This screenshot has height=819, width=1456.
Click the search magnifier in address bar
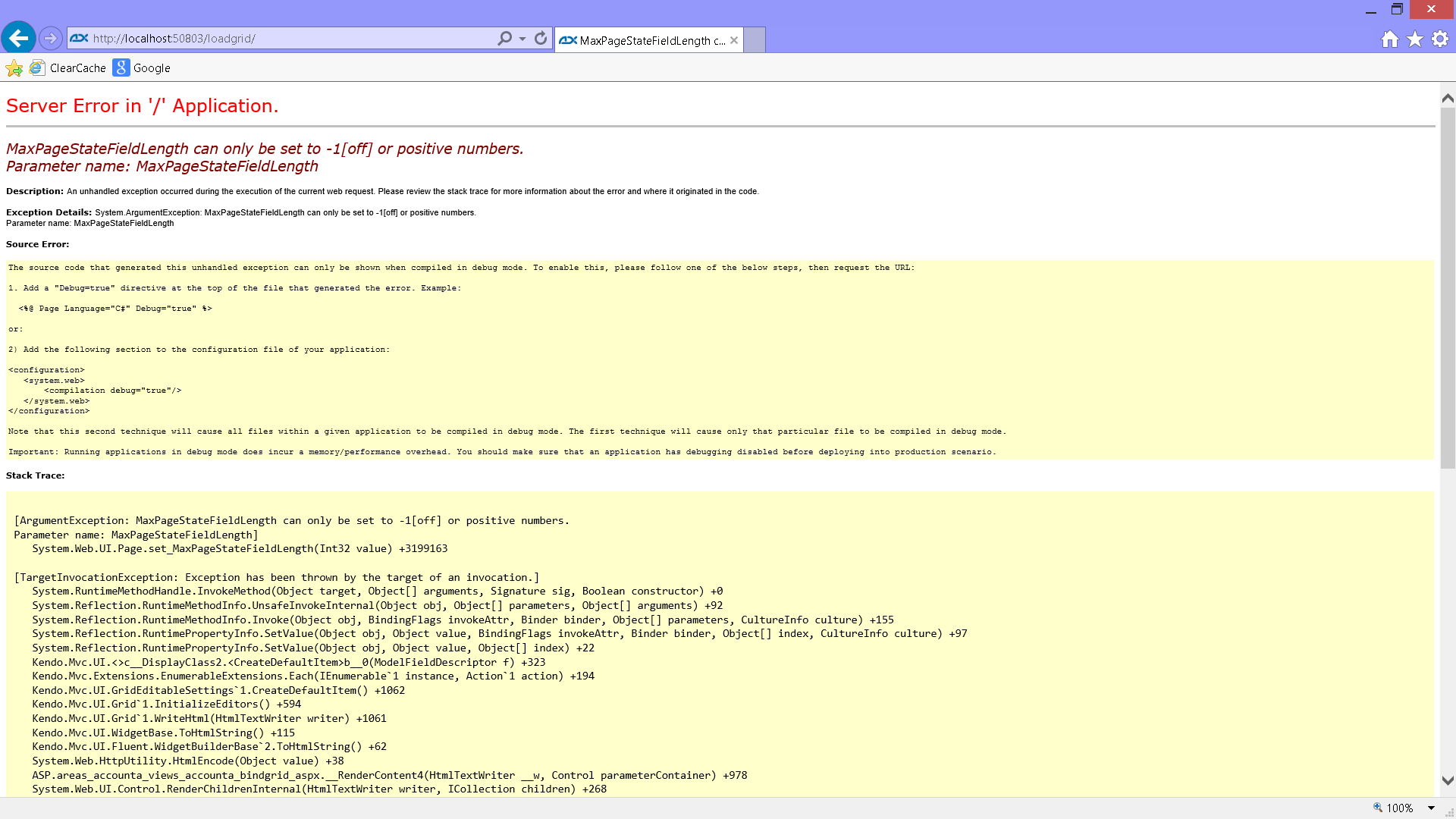[x=504, y=38]
